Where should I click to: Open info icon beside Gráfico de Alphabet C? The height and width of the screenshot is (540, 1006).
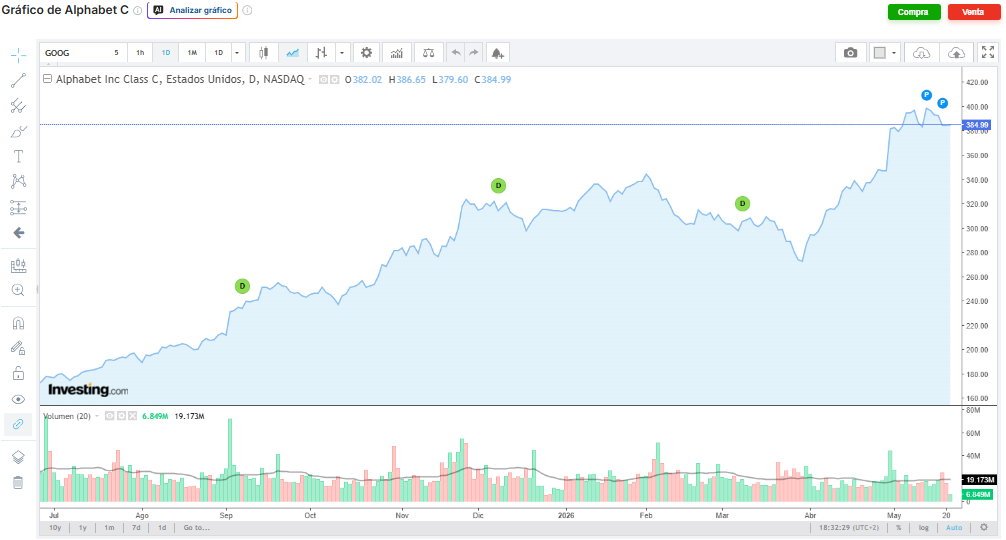click(x=137, y=10)
